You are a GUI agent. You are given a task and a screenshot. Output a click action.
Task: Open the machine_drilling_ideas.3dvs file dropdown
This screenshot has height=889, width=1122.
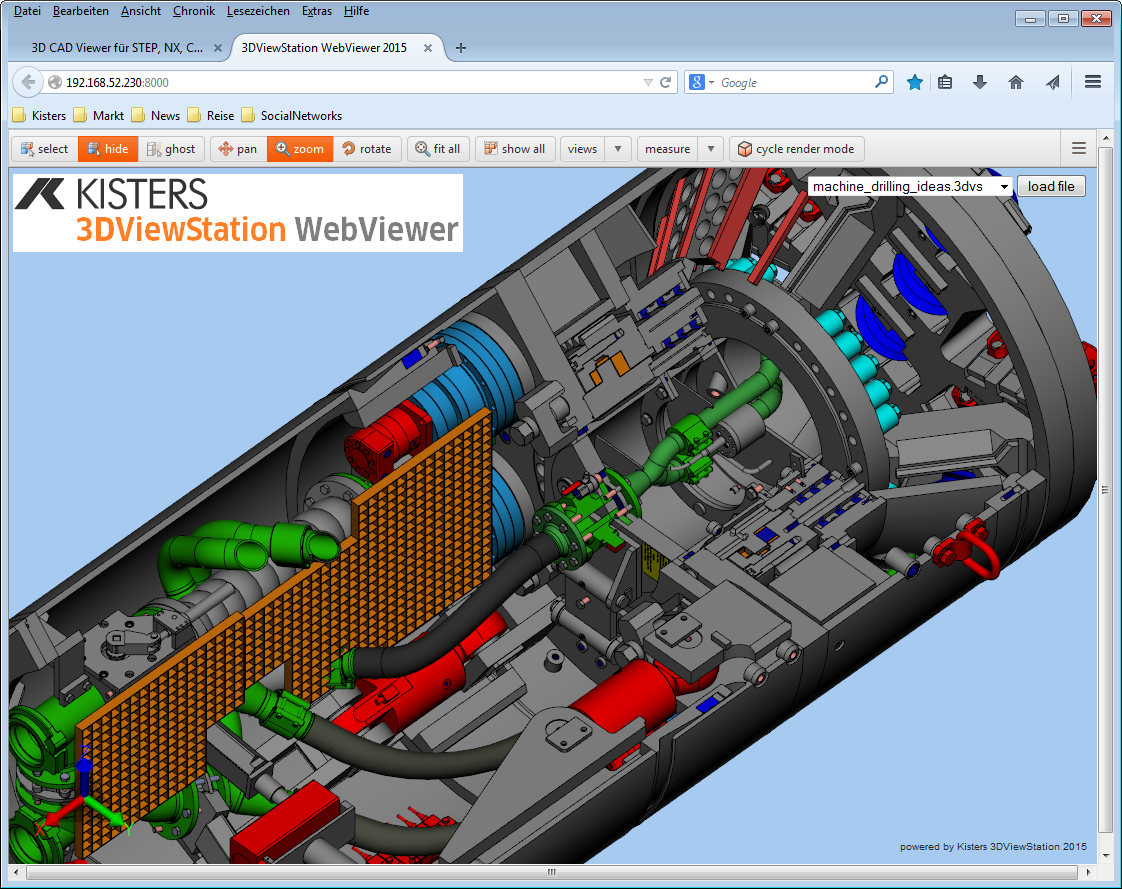[910, 186]
